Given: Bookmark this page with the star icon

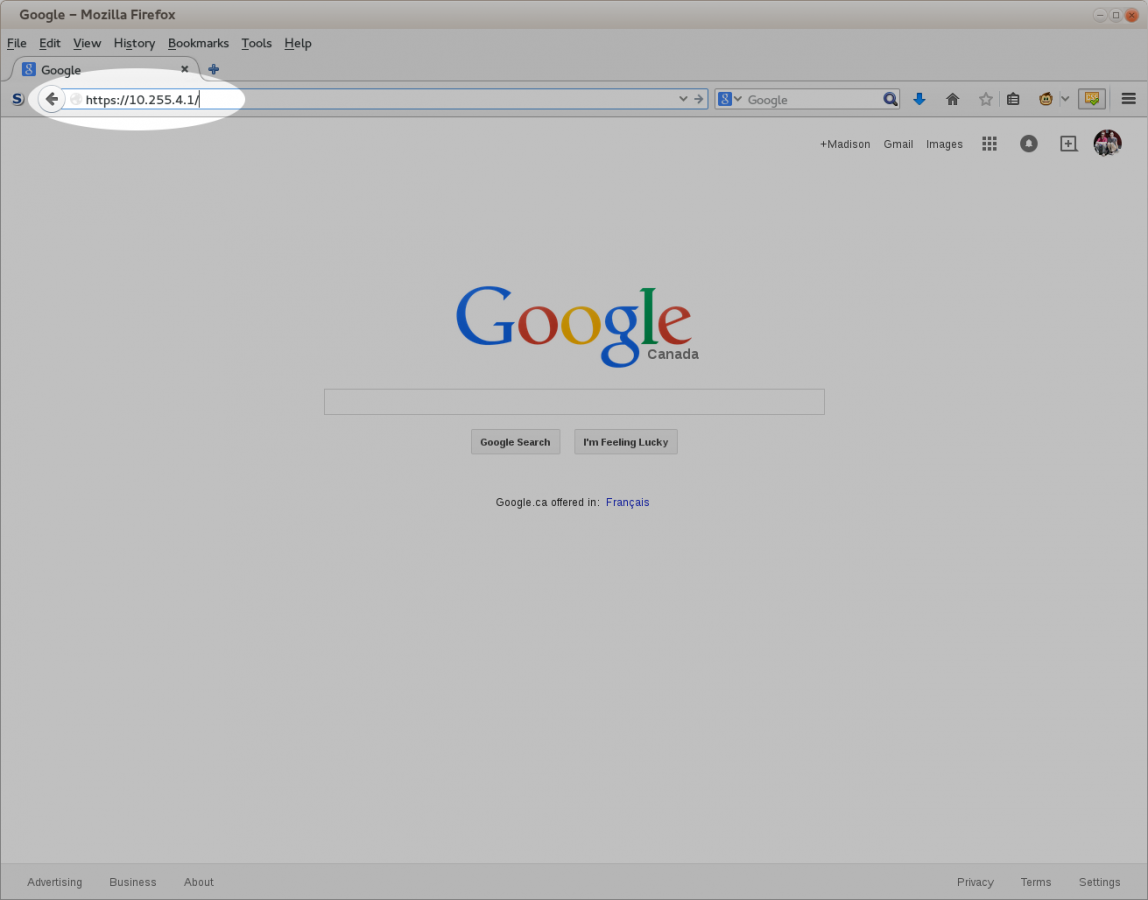Looking at the screenshot, I should point(985,99).
